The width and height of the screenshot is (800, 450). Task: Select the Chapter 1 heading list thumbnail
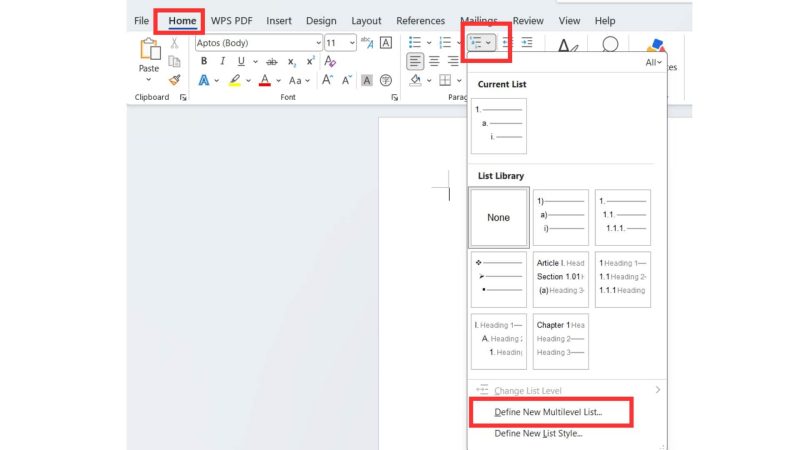[561, 341]
